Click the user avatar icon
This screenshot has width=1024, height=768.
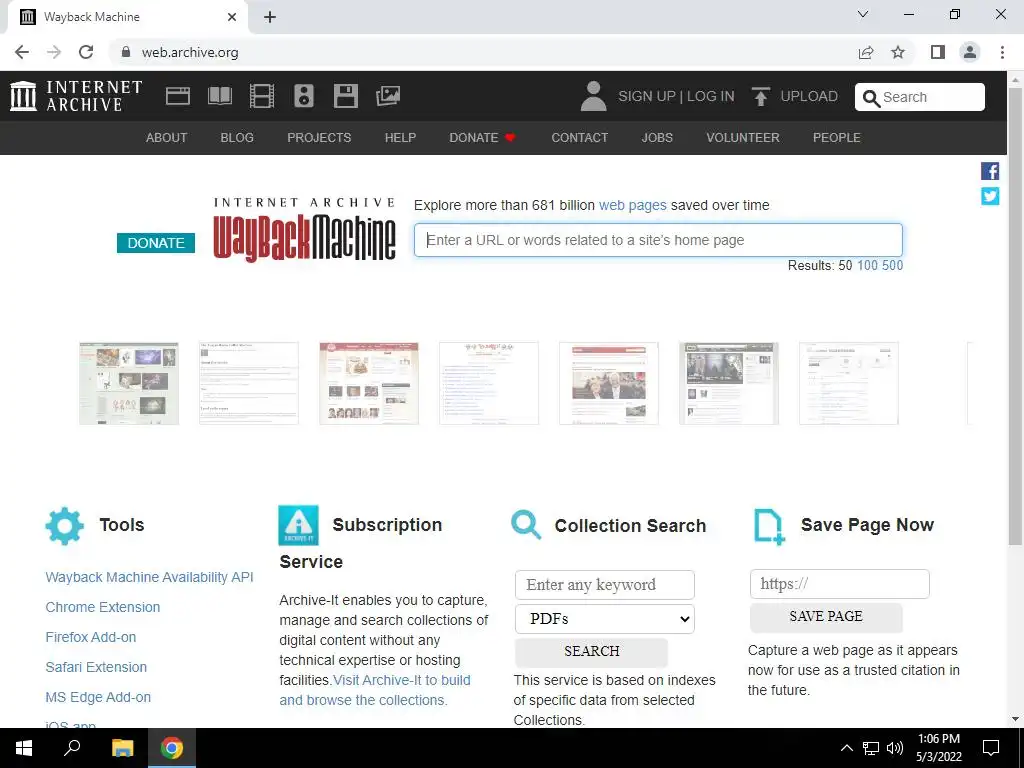pyautogui.click(x=594, y=96)
